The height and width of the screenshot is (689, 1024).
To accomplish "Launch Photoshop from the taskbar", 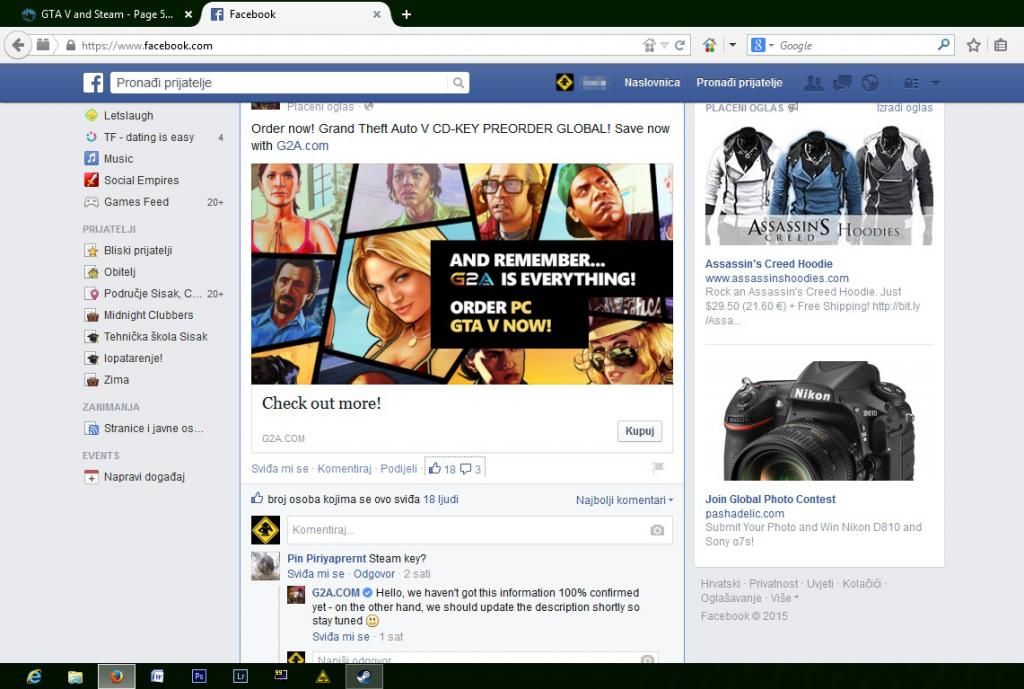I will coord(199,676).
